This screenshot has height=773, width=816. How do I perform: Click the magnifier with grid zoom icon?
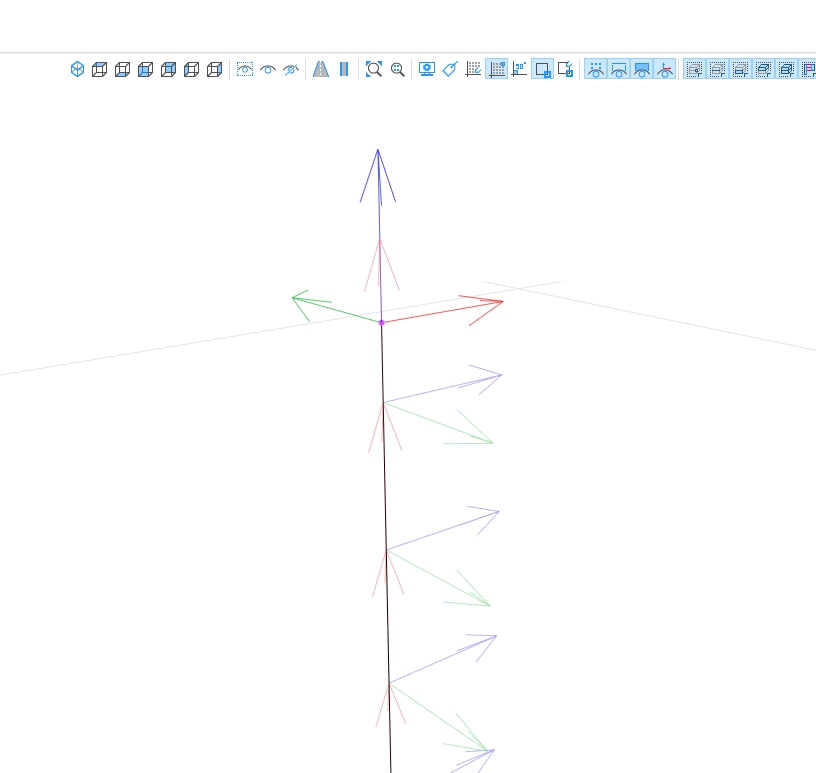point(398,69)
